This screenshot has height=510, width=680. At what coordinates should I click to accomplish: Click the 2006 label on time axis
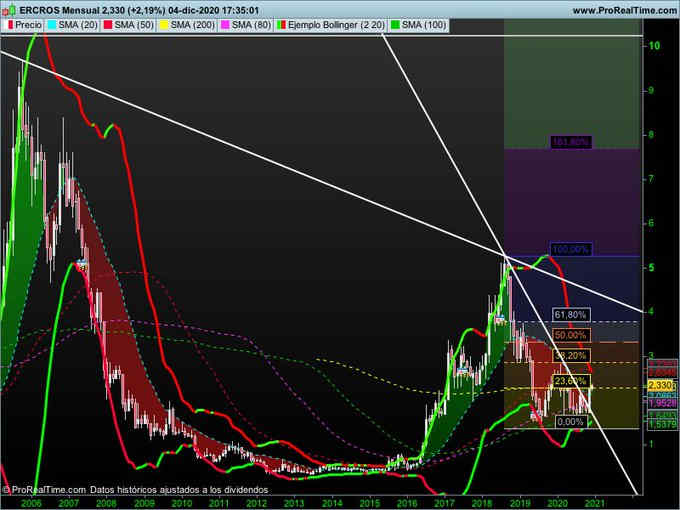[x=31, y=503]
